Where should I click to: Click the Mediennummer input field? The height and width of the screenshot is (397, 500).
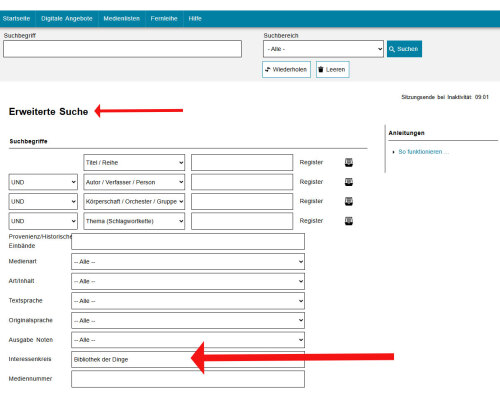(188, 379)
